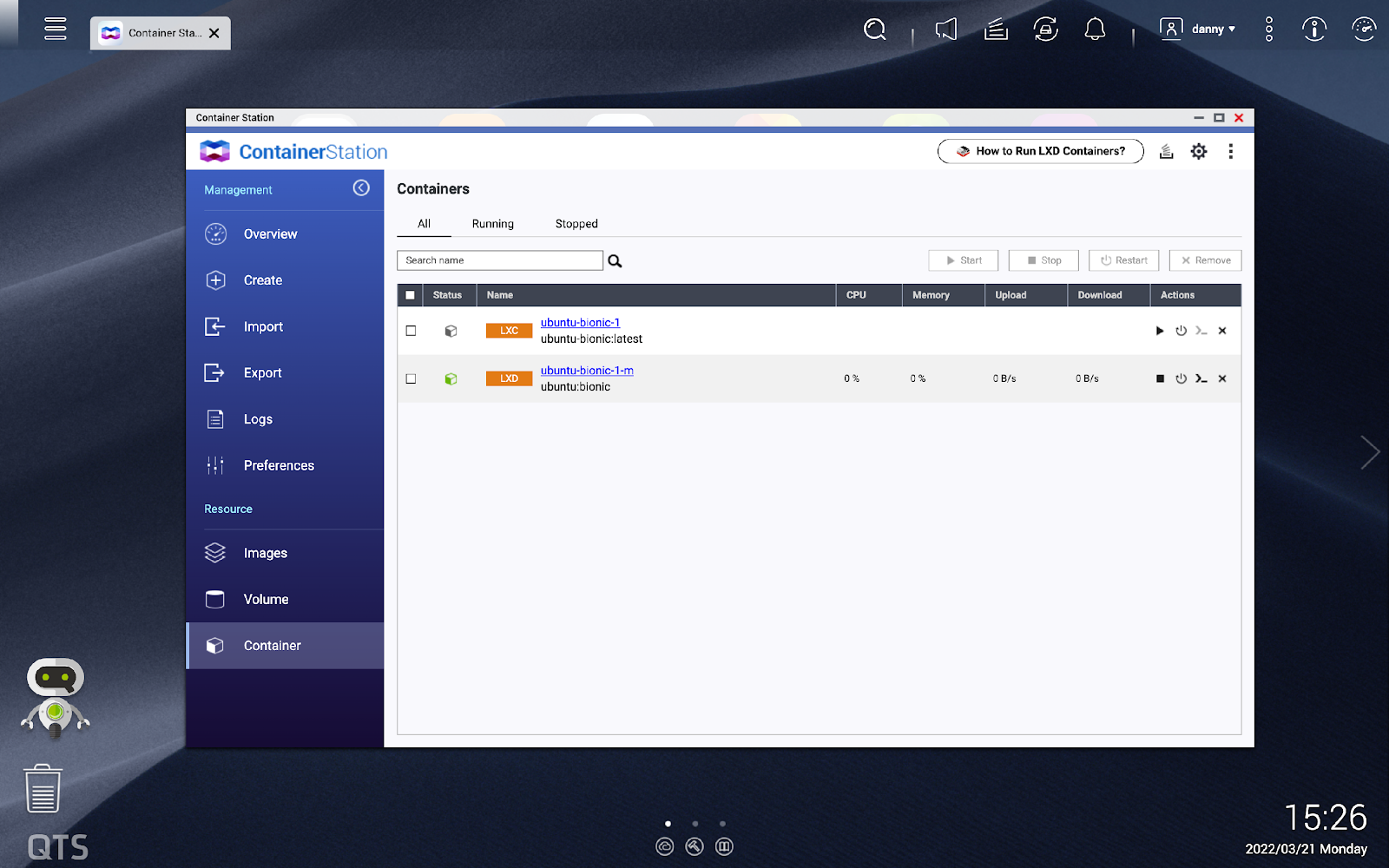Click the search magnifier button
Screen dimensions: 1389x868
coord(615,261)
